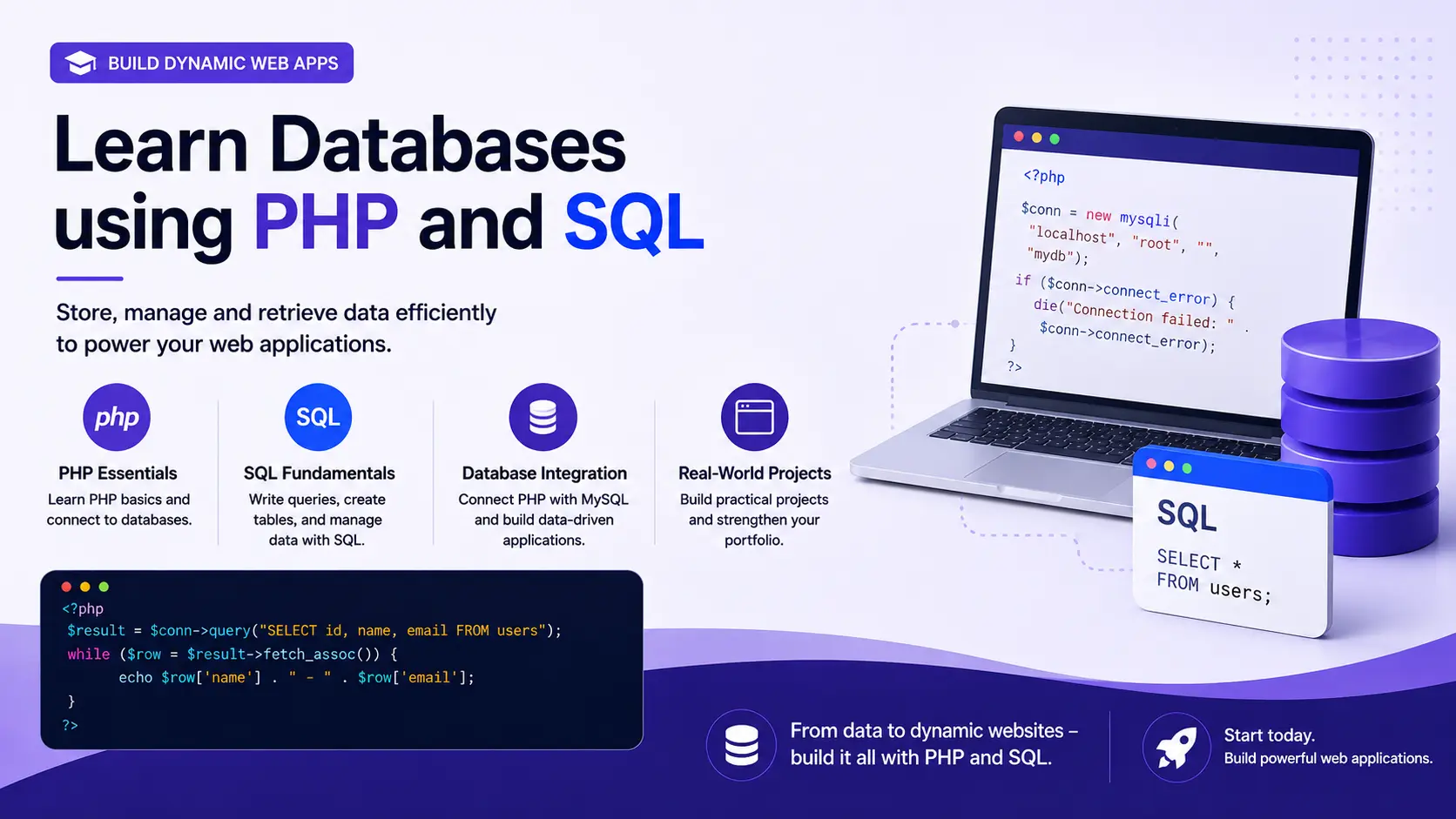
Task: Click the '<?php' line in dark code snippet
Action: coord(83,608)
